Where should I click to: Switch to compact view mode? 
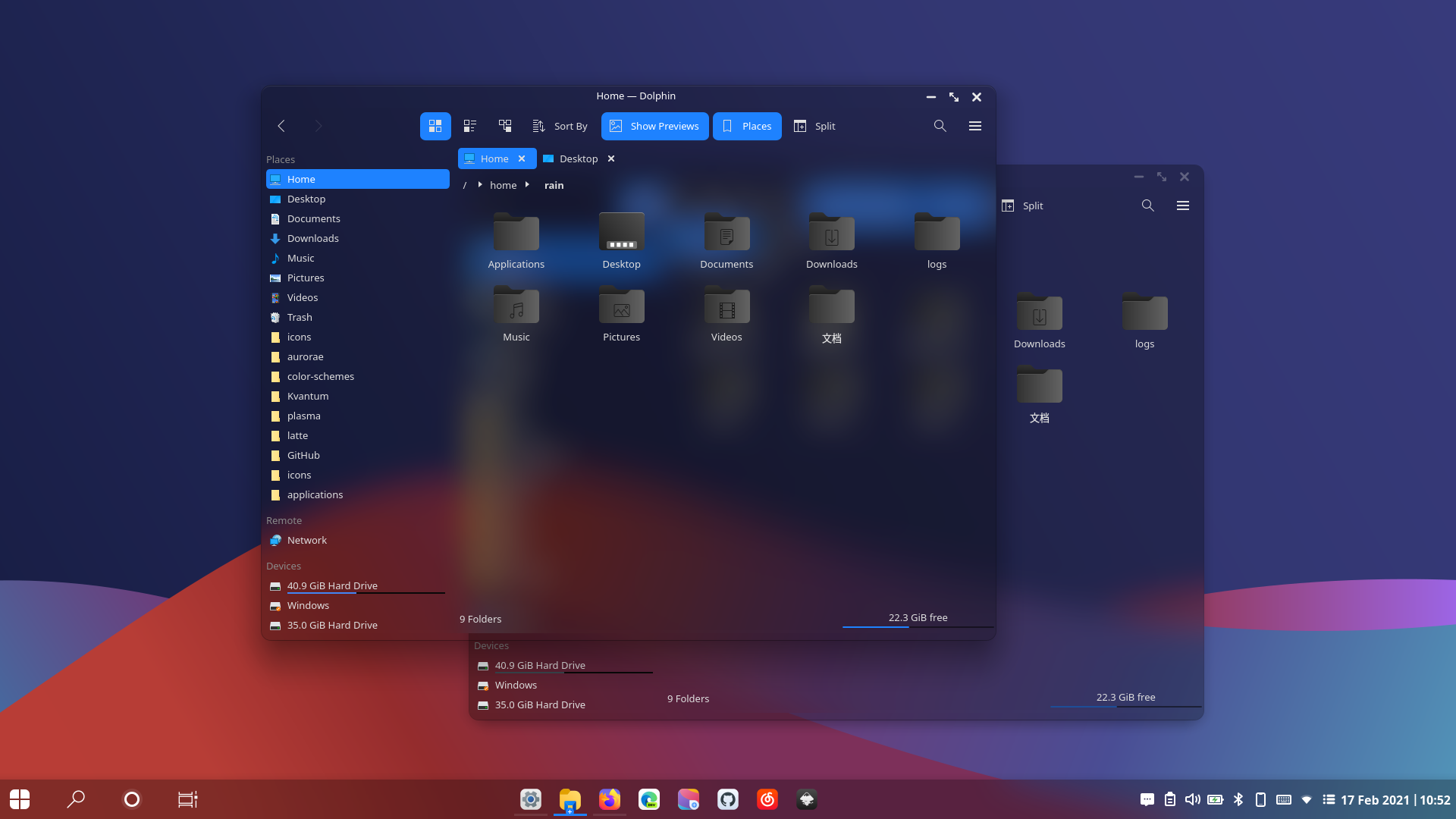click(x=470, y=126)
